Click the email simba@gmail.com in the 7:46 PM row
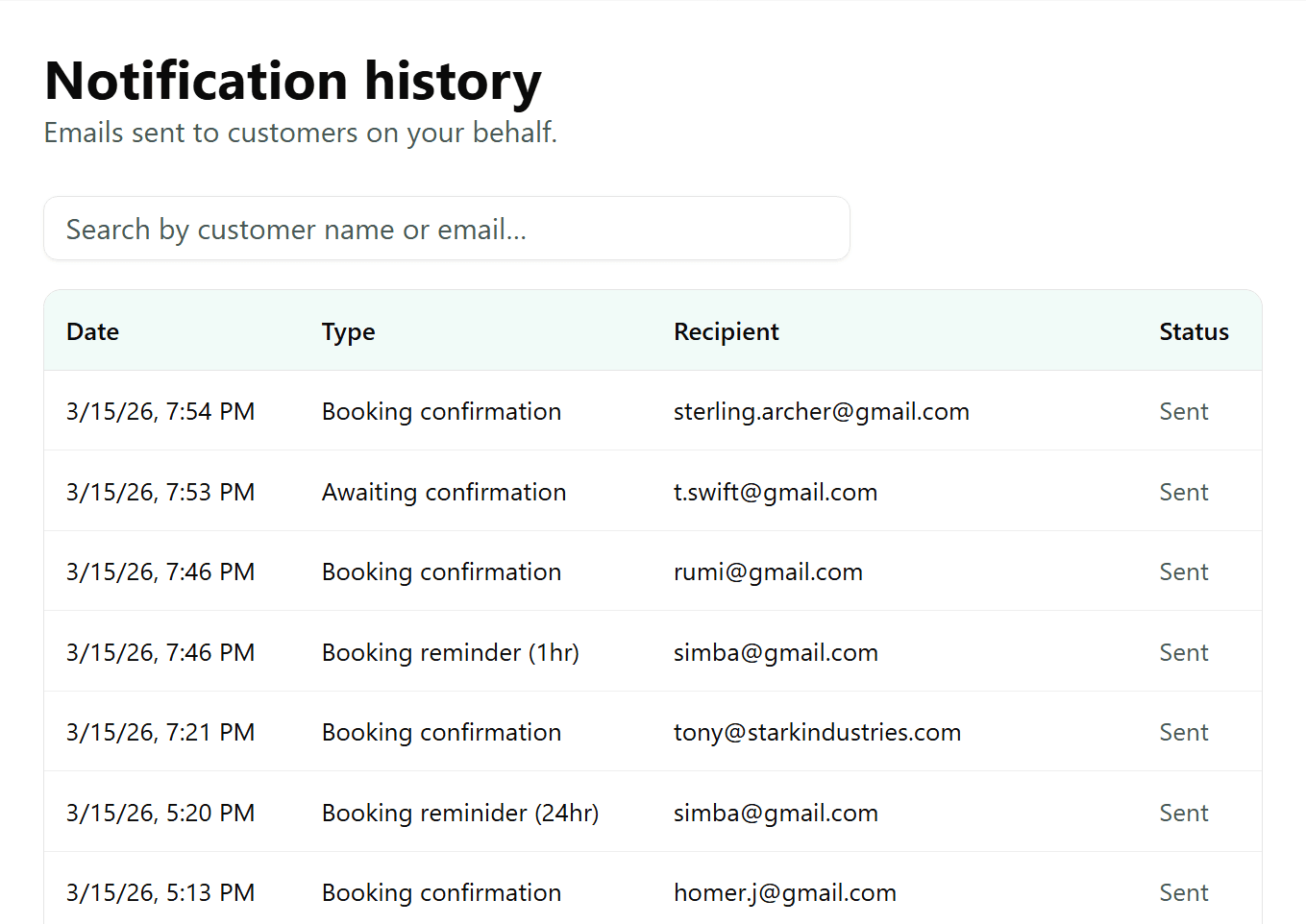1306x924 pixels. (776, 652)
